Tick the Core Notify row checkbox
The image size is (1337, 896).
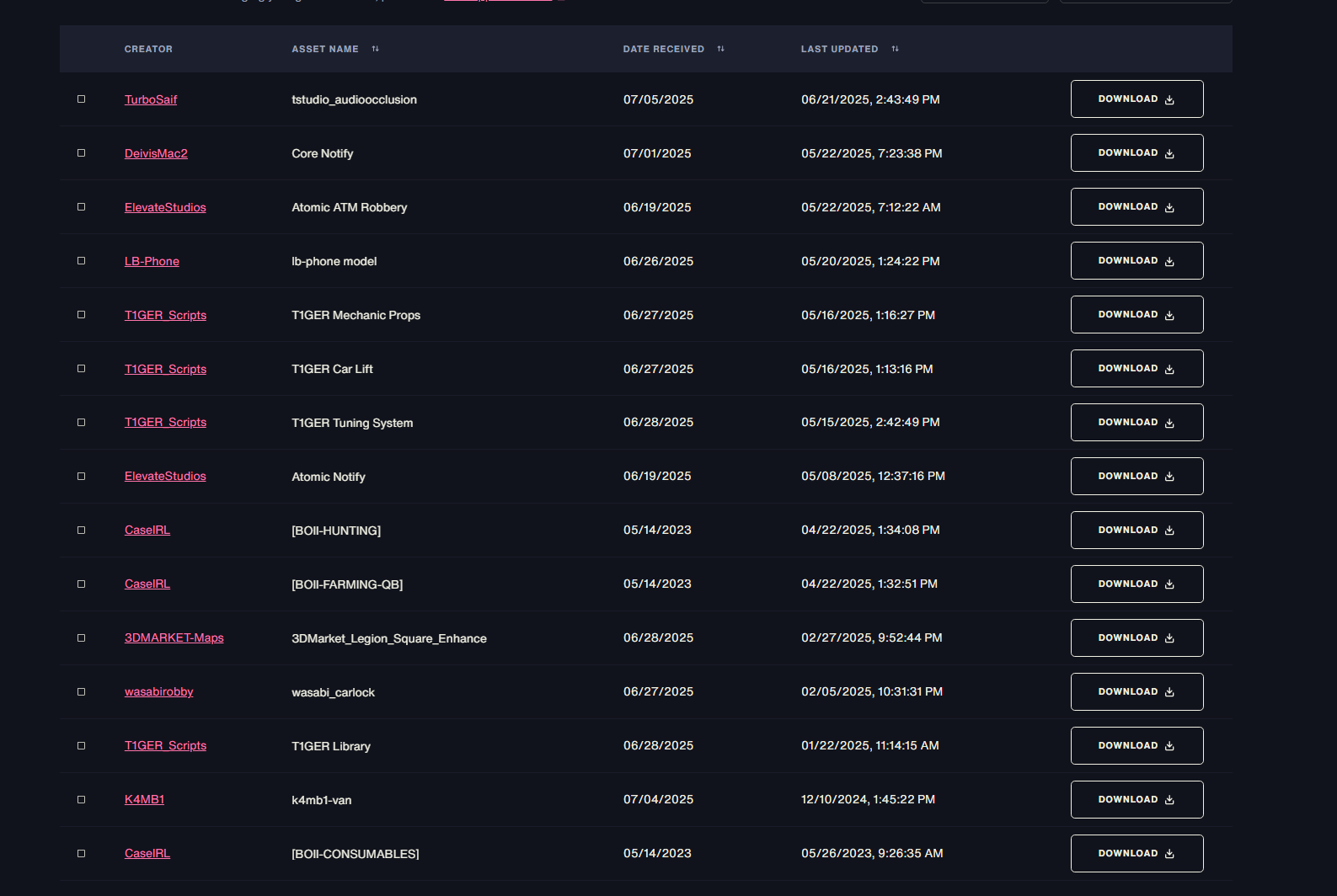click(x=82, y=153)
